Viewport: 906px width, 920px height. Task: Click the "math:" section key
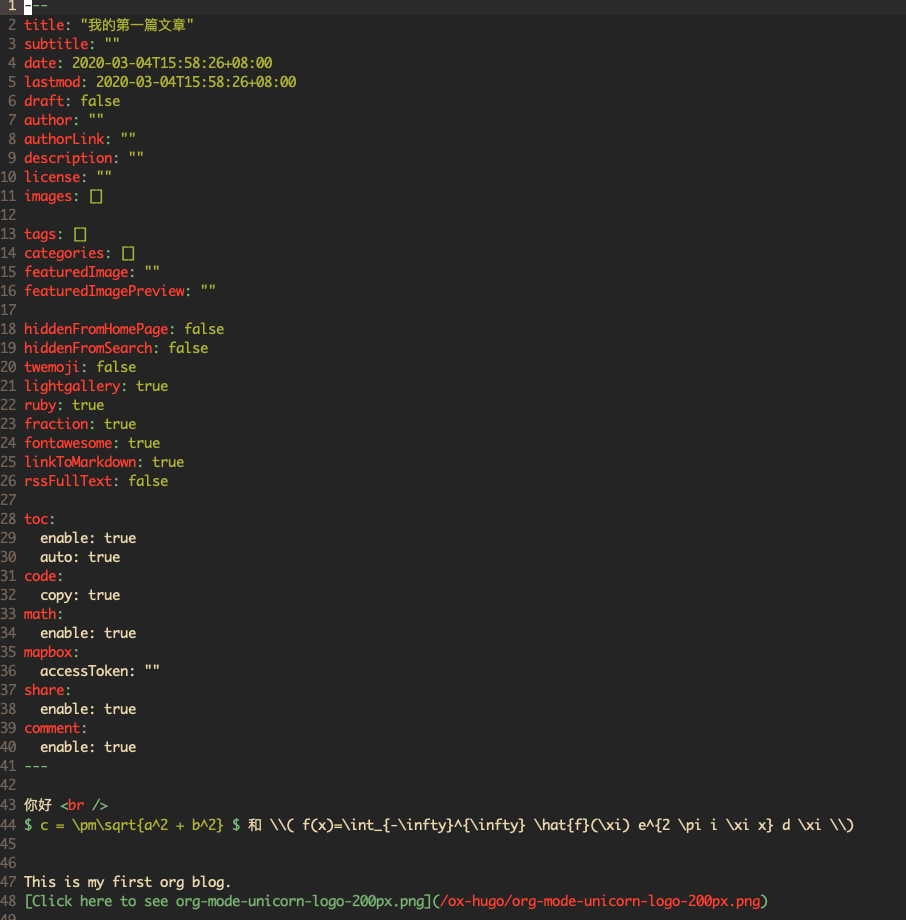[43, 614]
